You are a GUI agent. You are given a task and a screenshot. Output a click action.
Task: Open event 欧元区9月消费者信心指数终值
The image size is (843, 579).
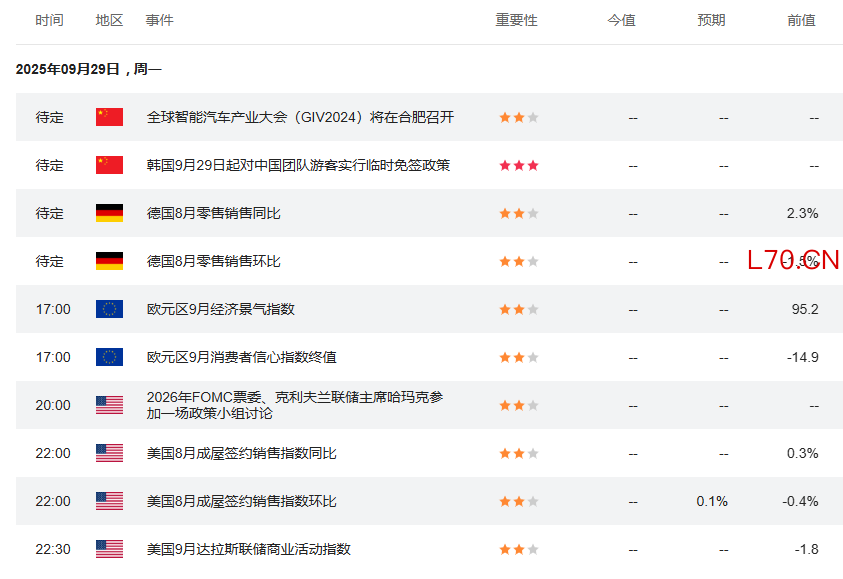pos(241,357)
